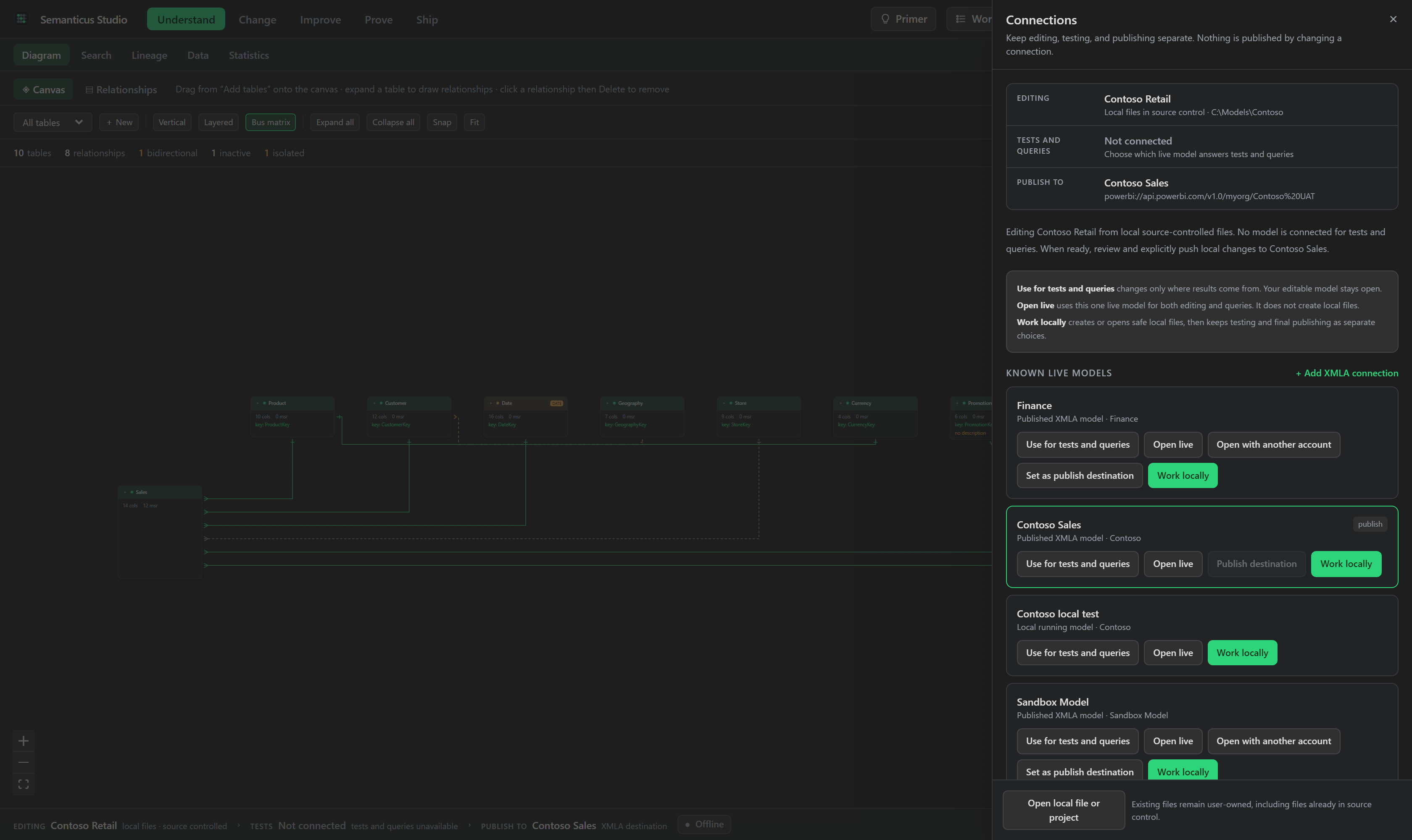Click the Offline status indicator
1412x840 pixels.
click(x=704, y=824)
